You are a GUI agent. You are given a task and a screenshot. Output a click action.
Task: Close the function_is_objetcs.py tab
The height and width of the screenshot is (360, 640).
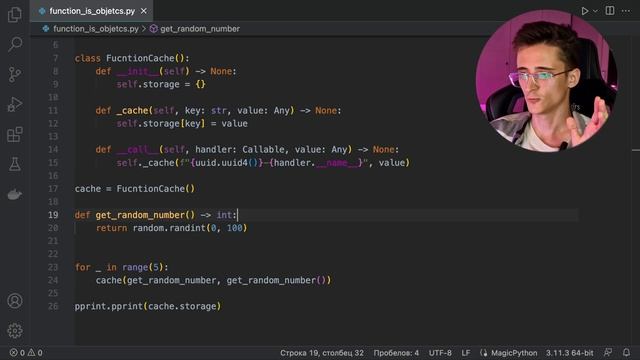click(x=144, y=11)
